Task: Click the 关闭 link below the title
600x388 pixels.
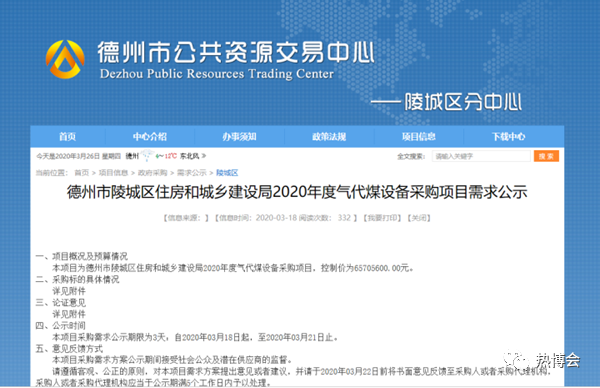Action: (x=419, y=218)
